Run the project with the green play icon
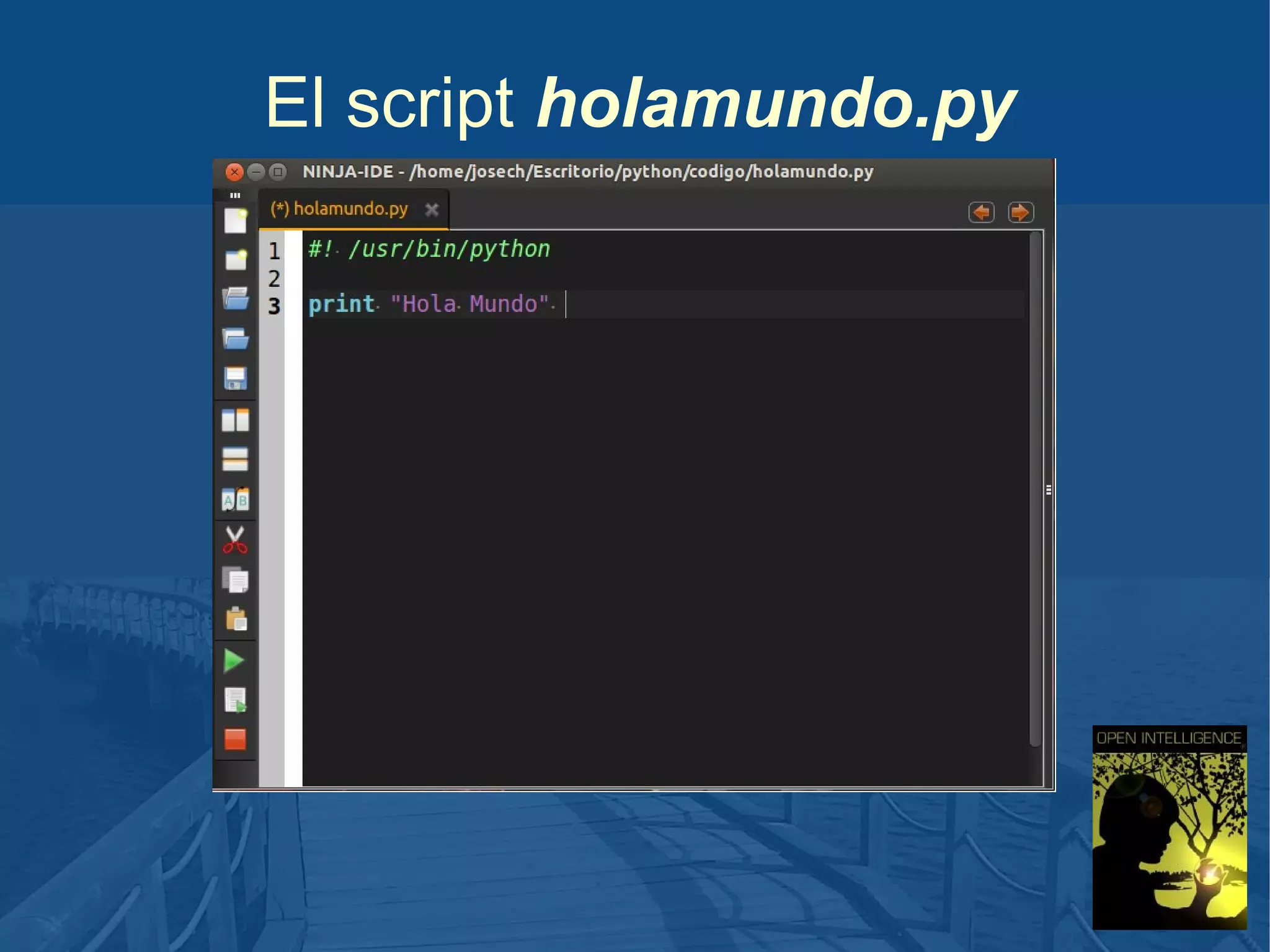Image resolution: width=1270 pixels, height=952 pixels. click(x=234, y=661)
